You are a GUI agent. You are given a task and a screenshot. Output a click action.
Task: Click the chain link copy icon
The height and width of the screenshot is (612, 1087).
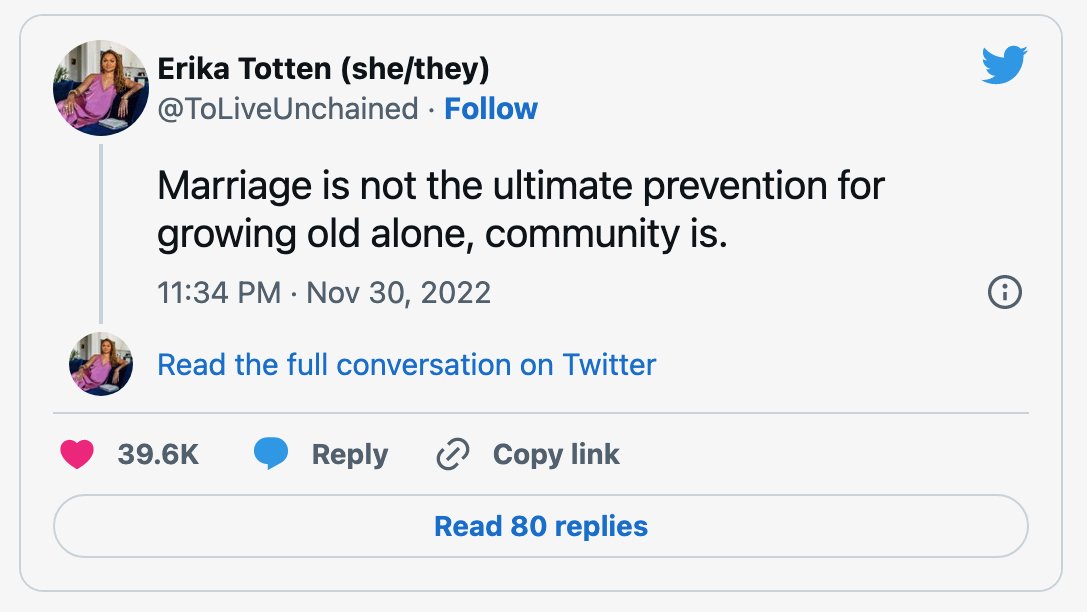coord(453,455)
